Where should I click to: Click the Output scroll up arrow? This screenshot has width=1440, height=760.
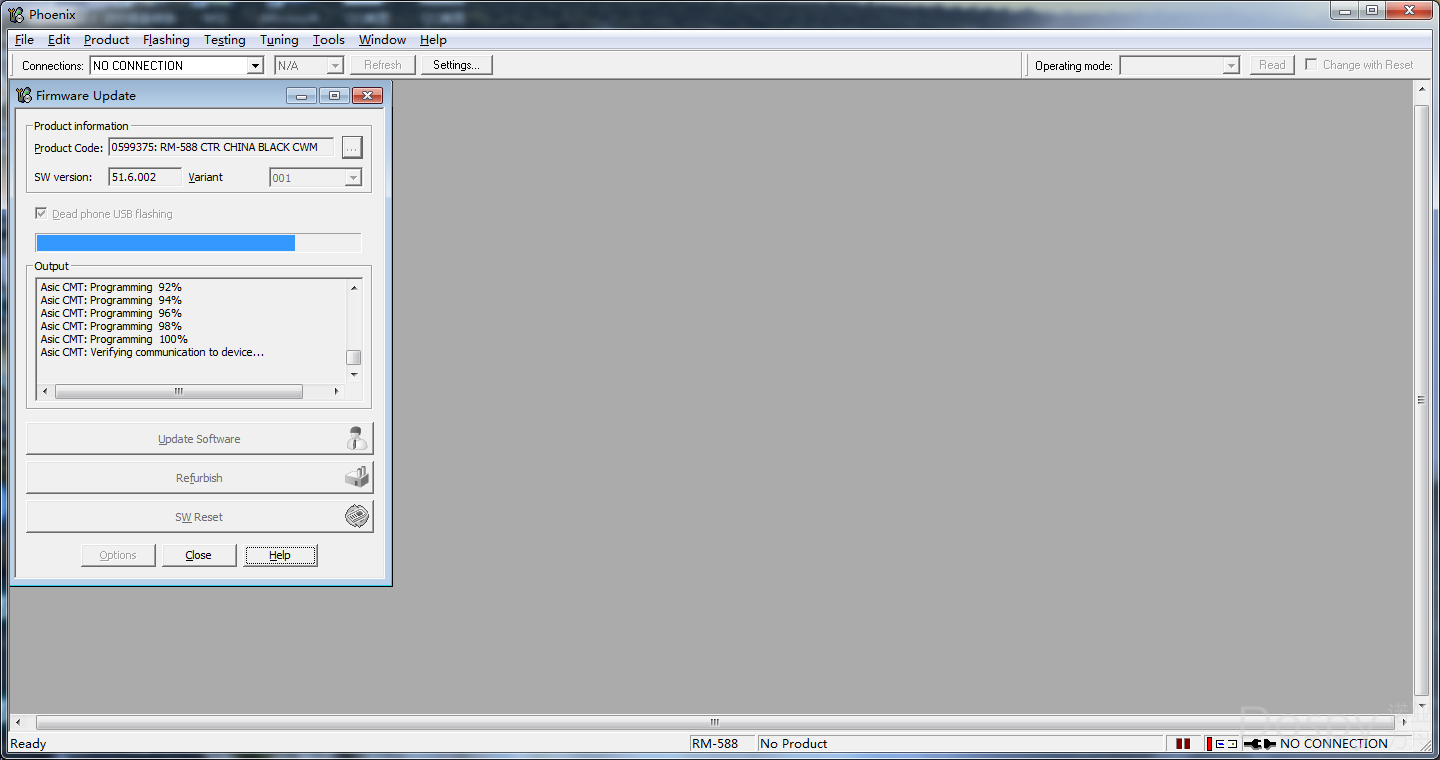point(354,288)
